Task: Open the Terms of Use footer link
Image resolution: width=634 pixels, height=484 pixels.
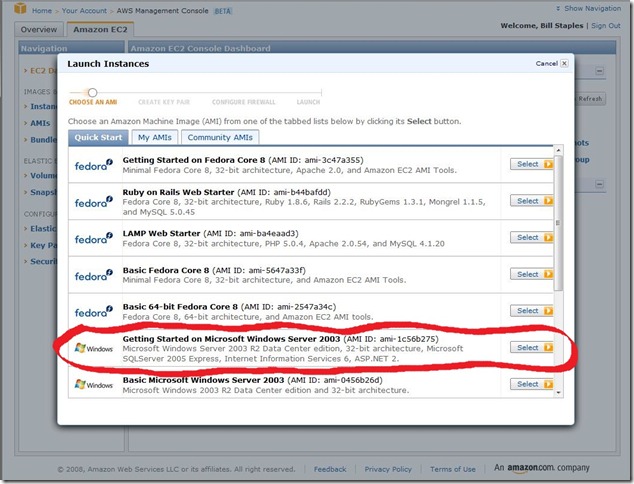Action: point(453,469)
